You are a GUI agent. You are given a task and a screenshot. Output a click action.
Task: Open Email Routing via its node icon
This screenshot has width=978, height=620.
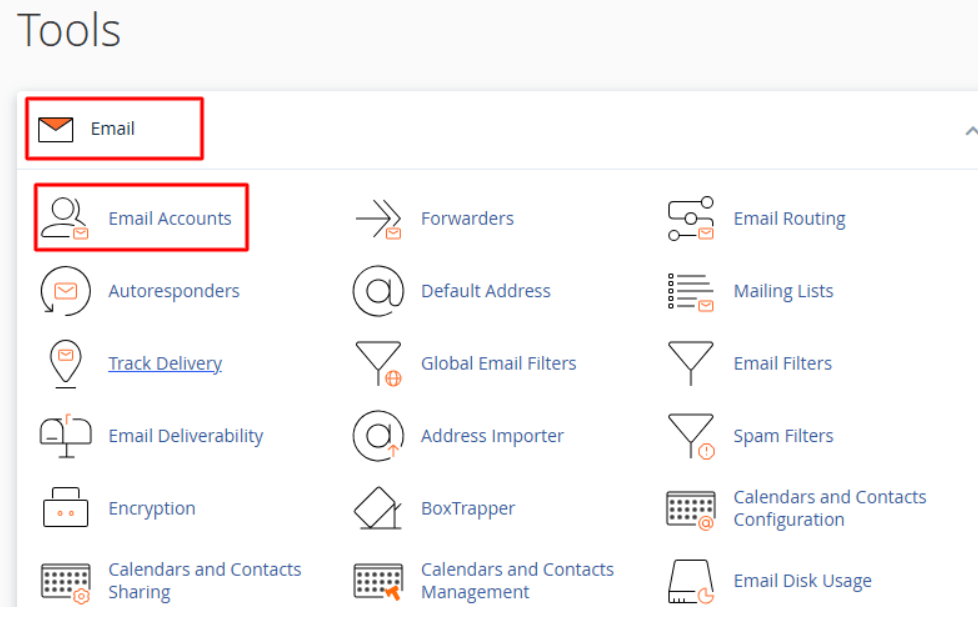pos(690,217)
